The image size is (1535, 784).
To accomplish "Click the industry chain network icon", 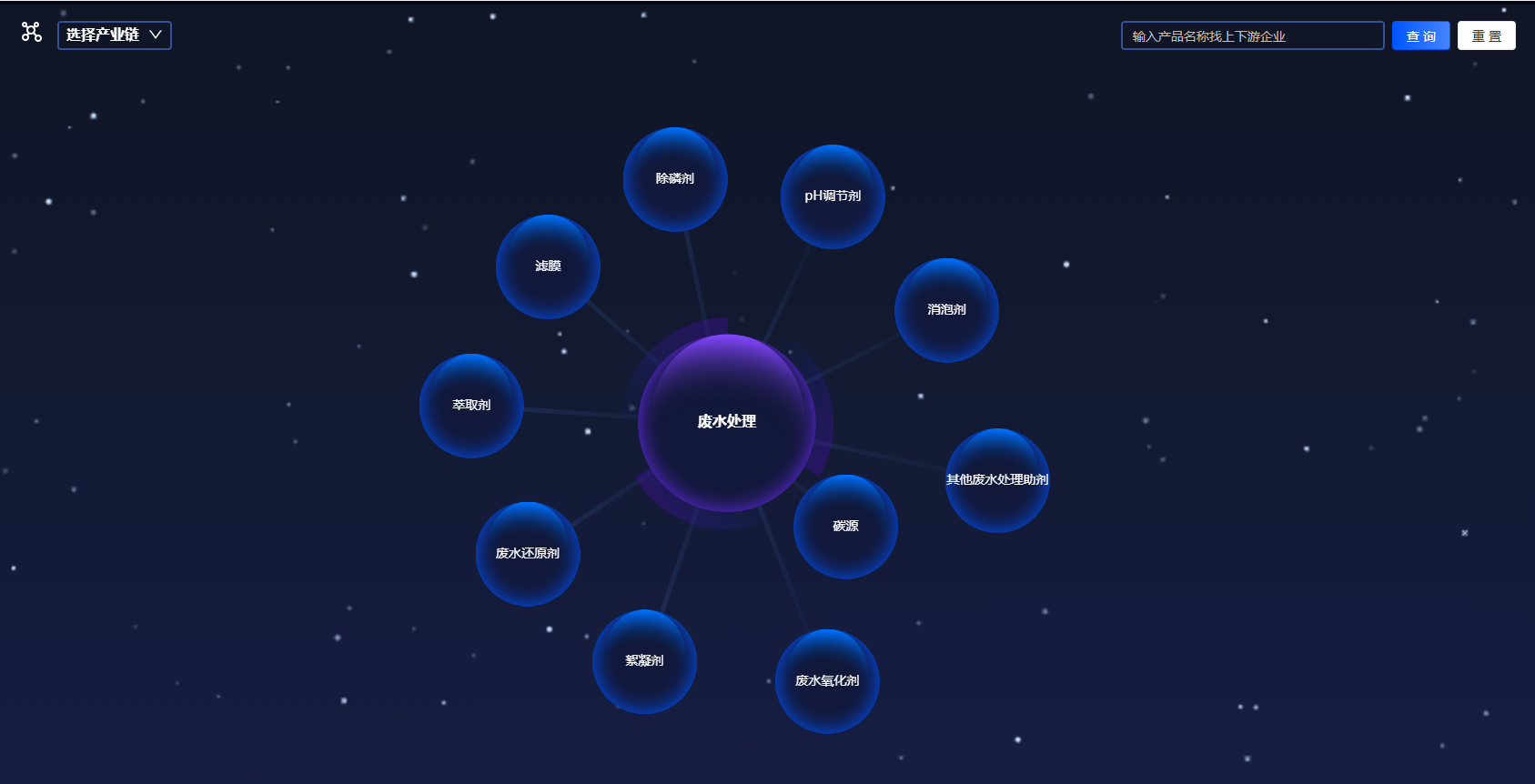I will coord(32,33).
